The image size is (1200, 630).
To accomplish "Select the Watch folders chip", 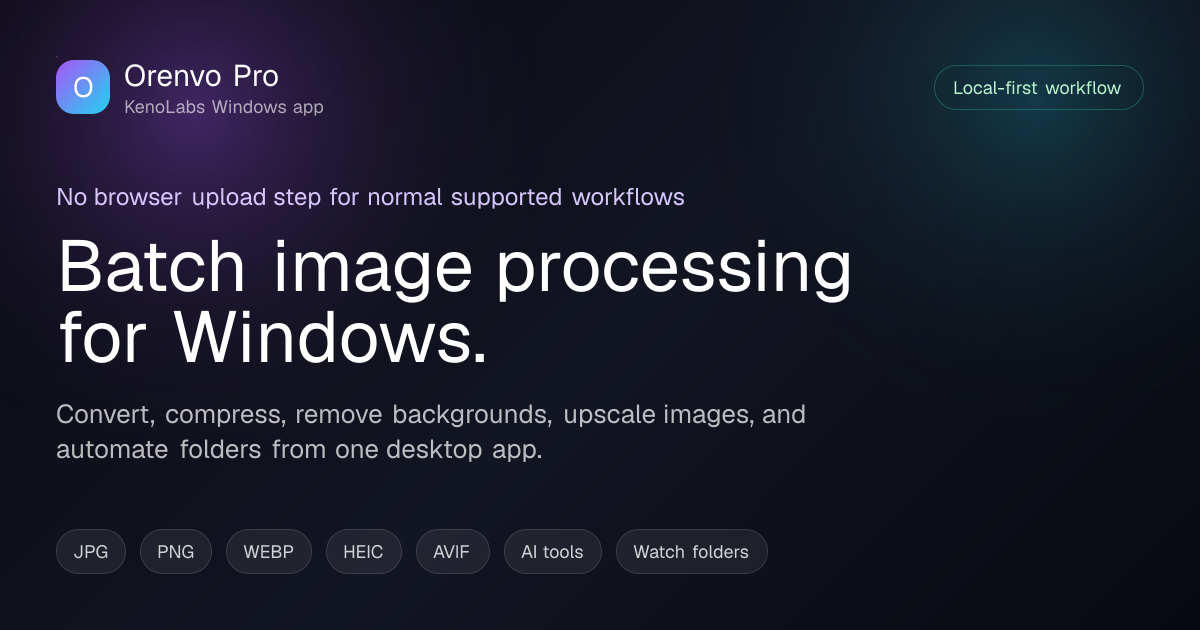I will (691, 552).
